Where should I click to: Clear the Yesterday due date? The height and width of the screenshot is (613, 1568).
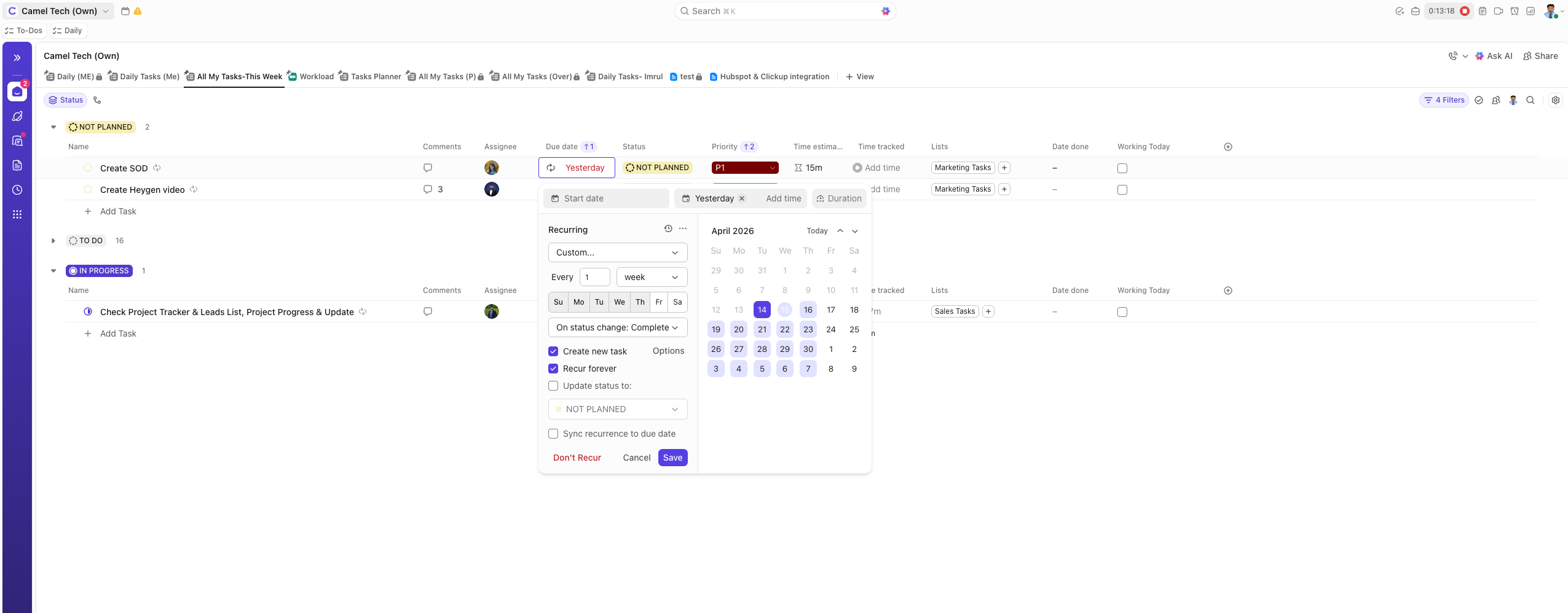tap(742, 198)
